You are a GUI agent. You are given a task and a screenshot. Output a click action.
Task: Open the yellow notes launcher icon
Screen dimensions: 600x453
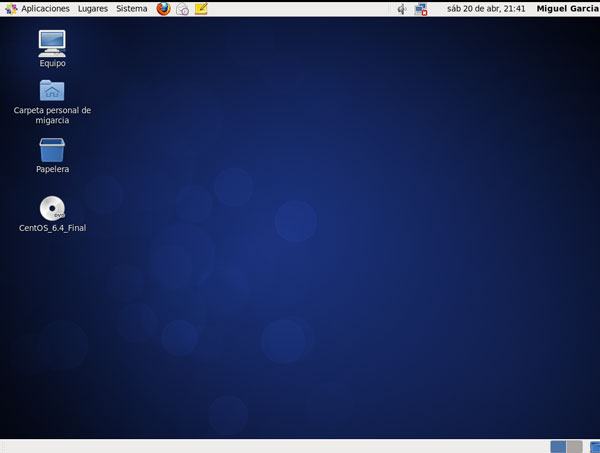click(x=201, y=8)
